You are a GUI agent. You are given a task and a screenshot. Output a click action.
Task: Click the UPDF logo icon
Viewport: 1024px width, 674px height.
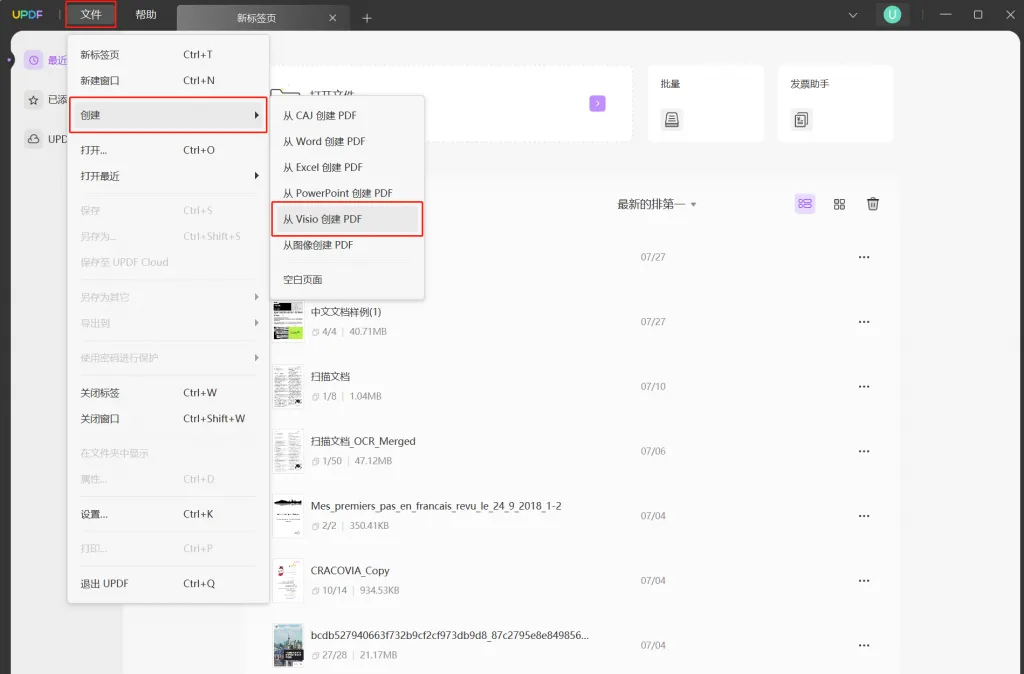(x=27, y=14)
